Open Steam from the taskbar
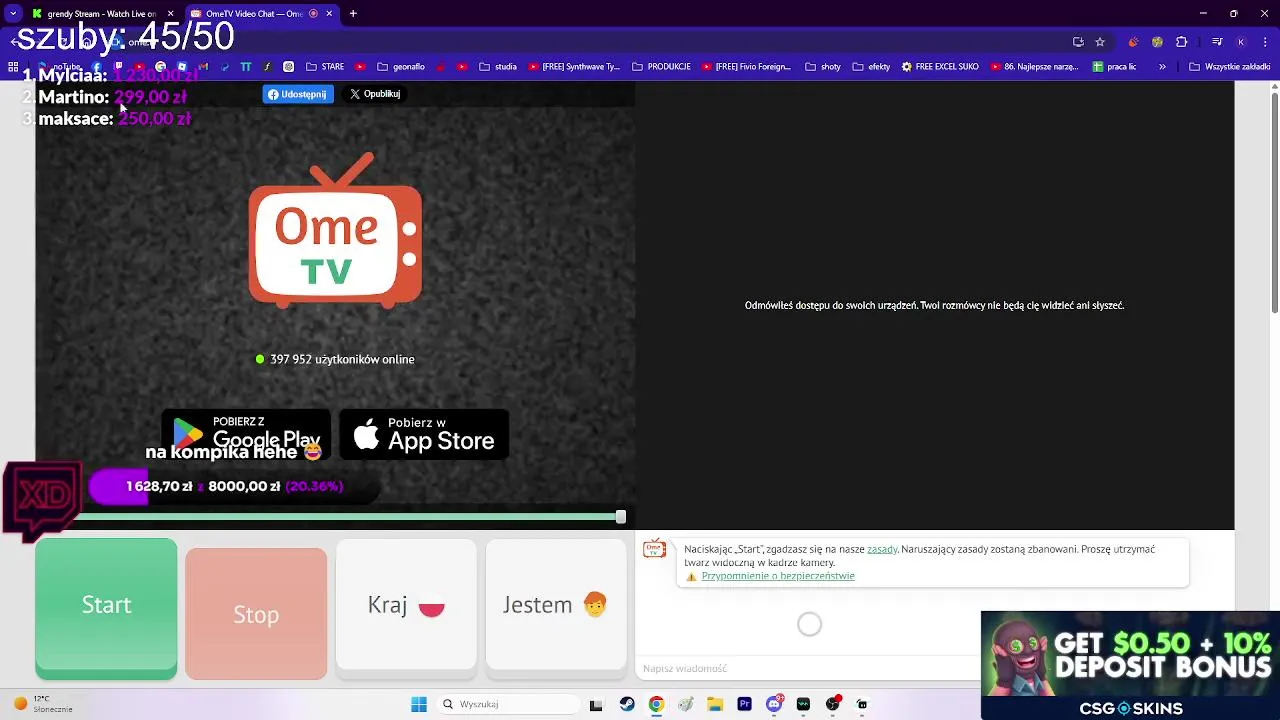The height and width of the screenshot is (720, 1280). click(x=626, y=704)
